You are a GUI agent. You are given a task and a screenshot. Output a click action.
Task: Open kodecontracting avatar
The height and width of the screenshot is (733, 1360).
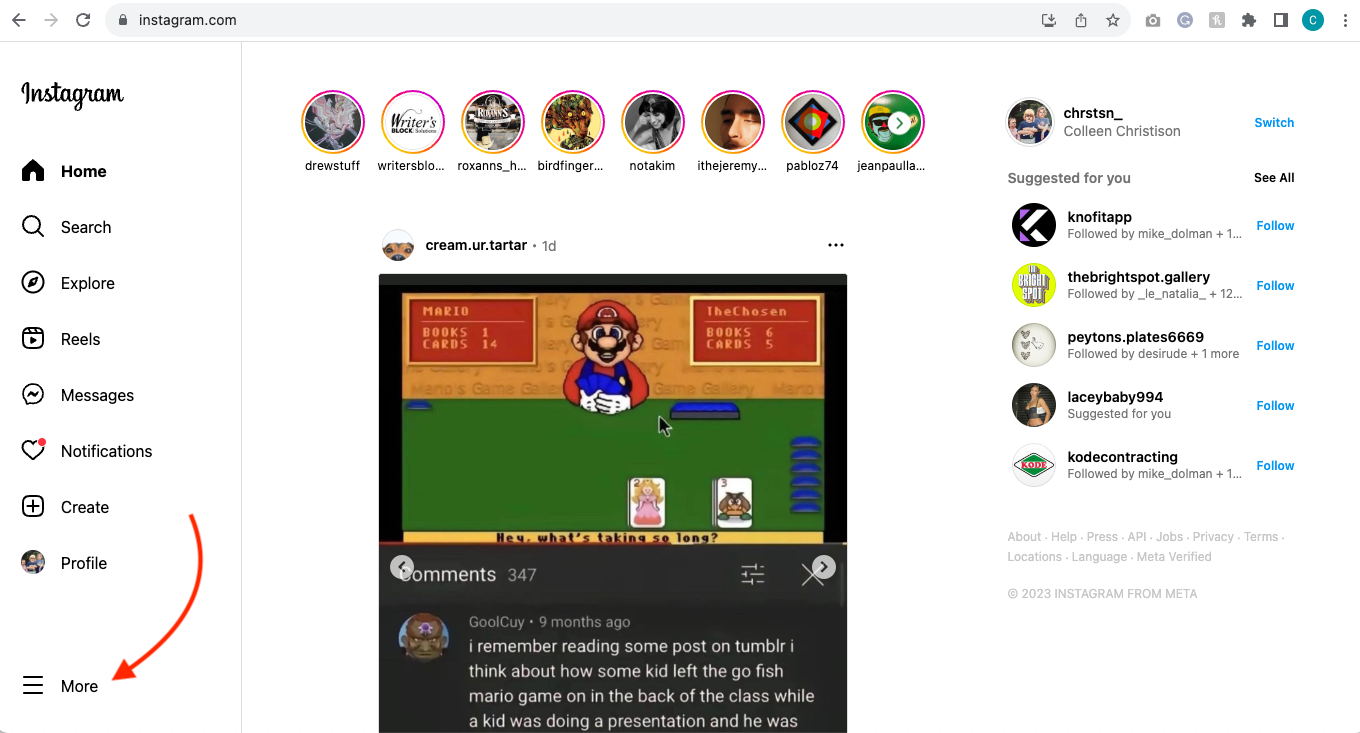1034,465
